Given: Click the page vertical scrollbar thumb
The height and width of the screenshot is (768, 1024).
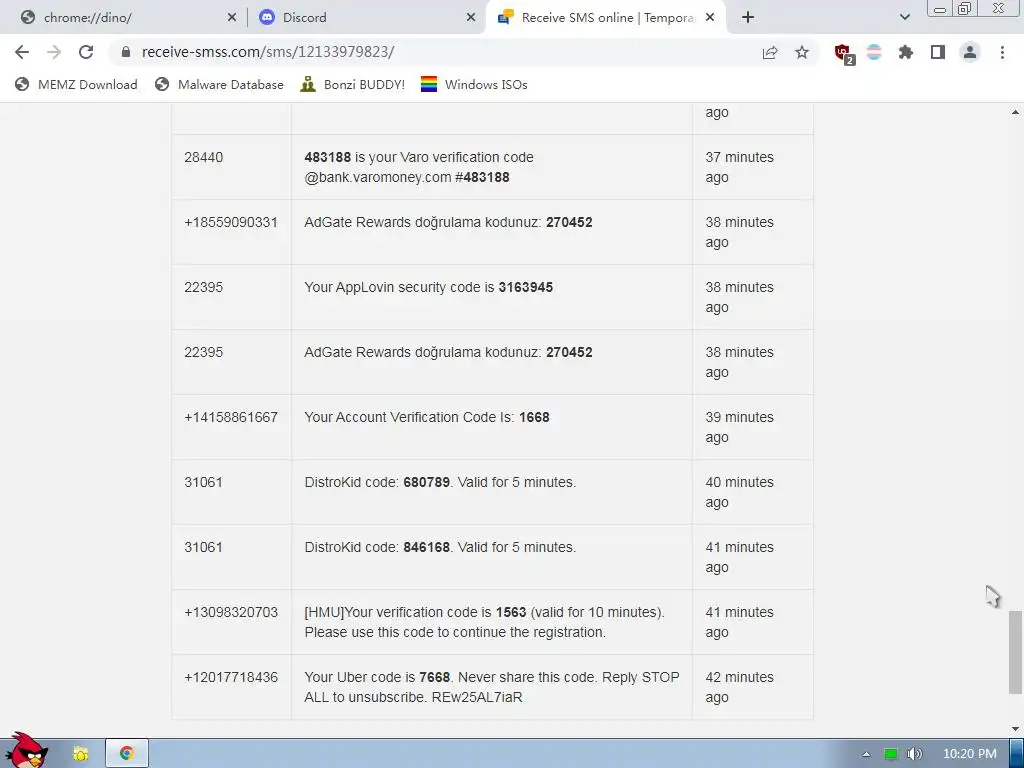Looking at the screenshot, I should tap(1014, 653).
